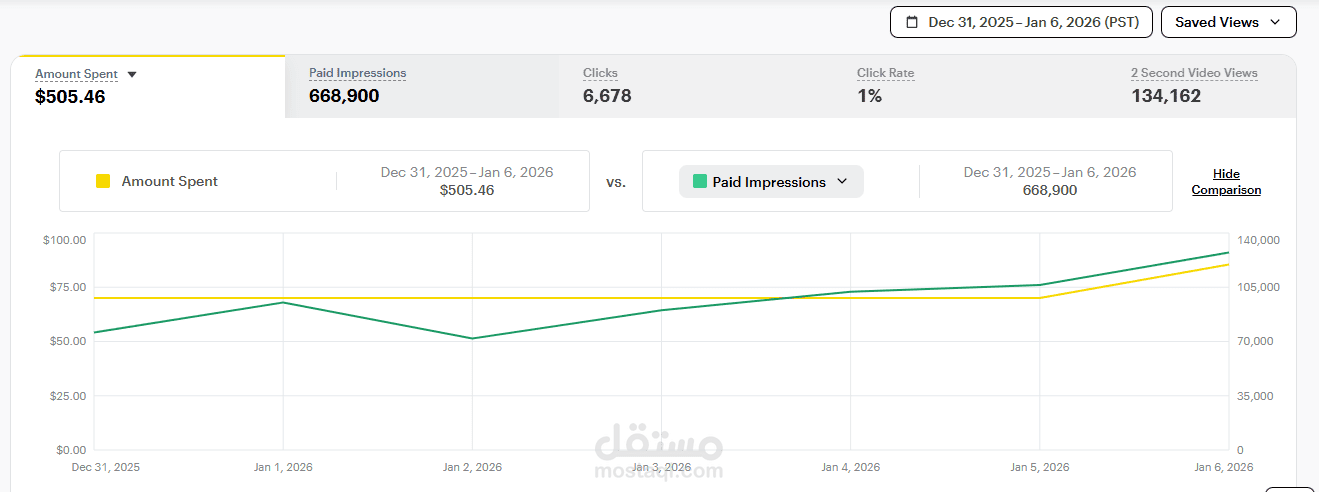This screenshot has width=1319, height=492.
Task: Click the Jan 5, 2026 point on yellow line
Action: tap(1040, 298)
